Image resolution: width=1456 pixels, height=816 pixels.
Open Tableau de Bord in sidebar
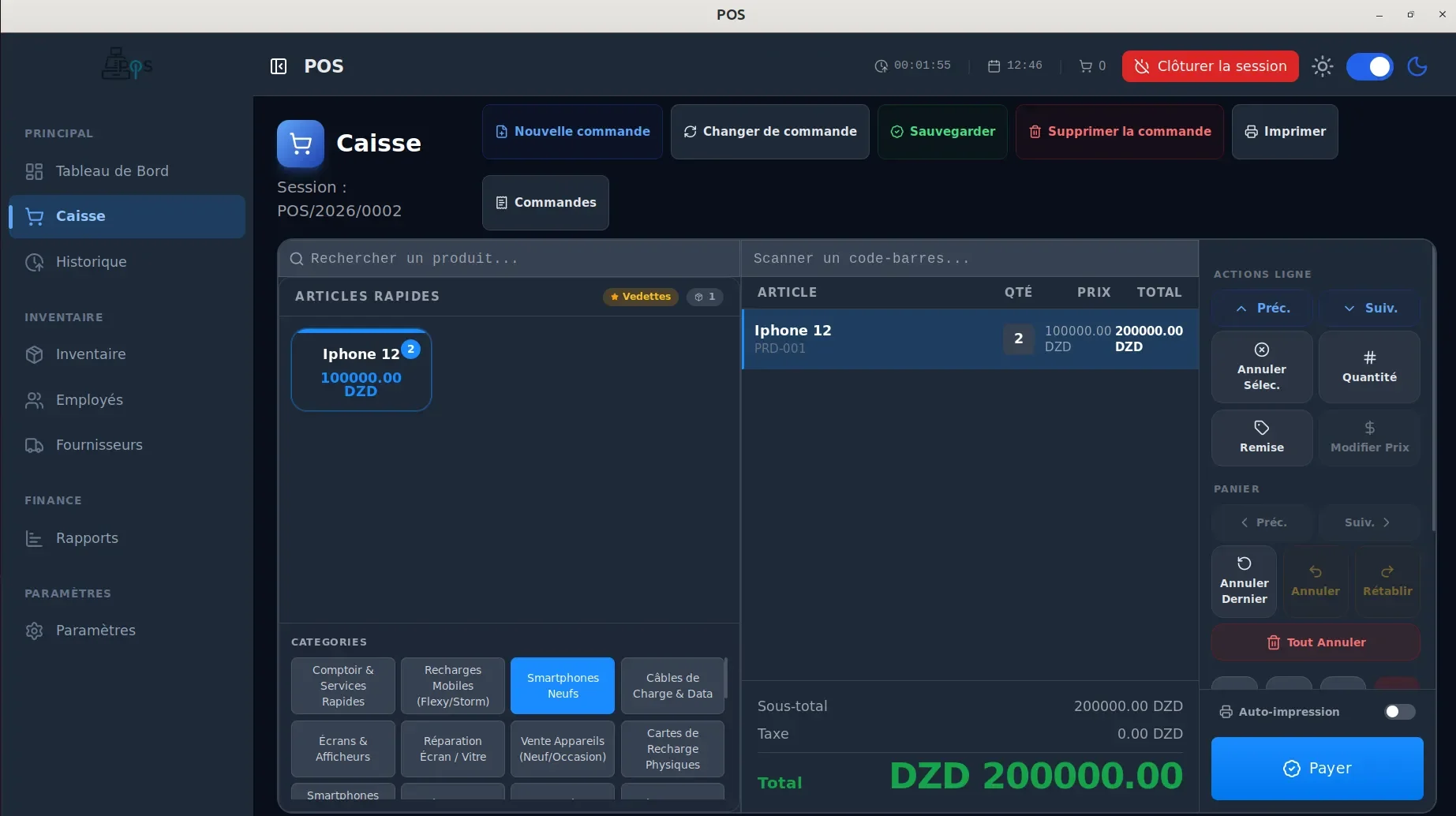coord(127,171)
